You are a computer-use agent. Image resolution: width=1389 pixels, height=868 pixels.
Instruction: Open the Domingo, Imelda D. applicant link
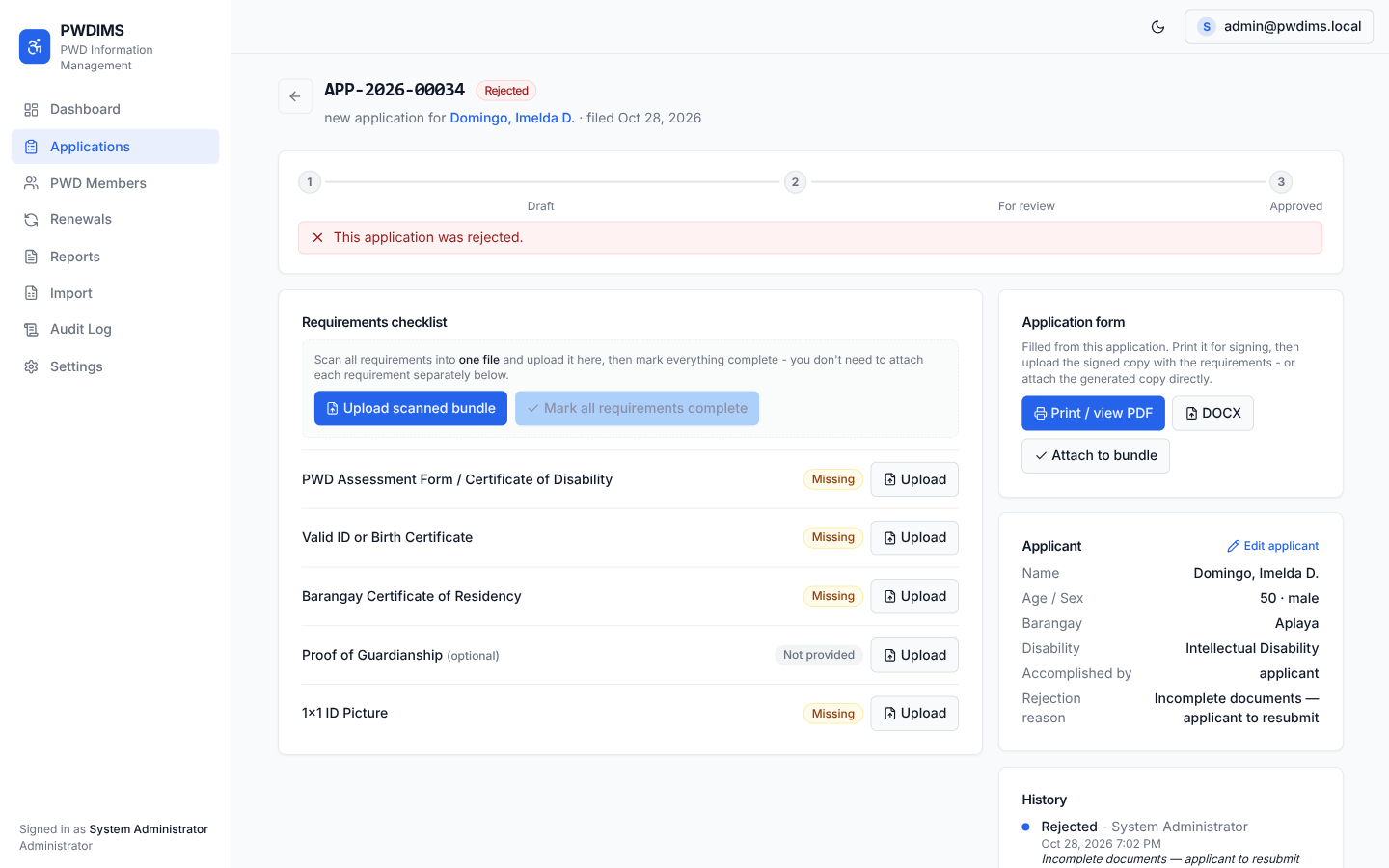point(512,118)
